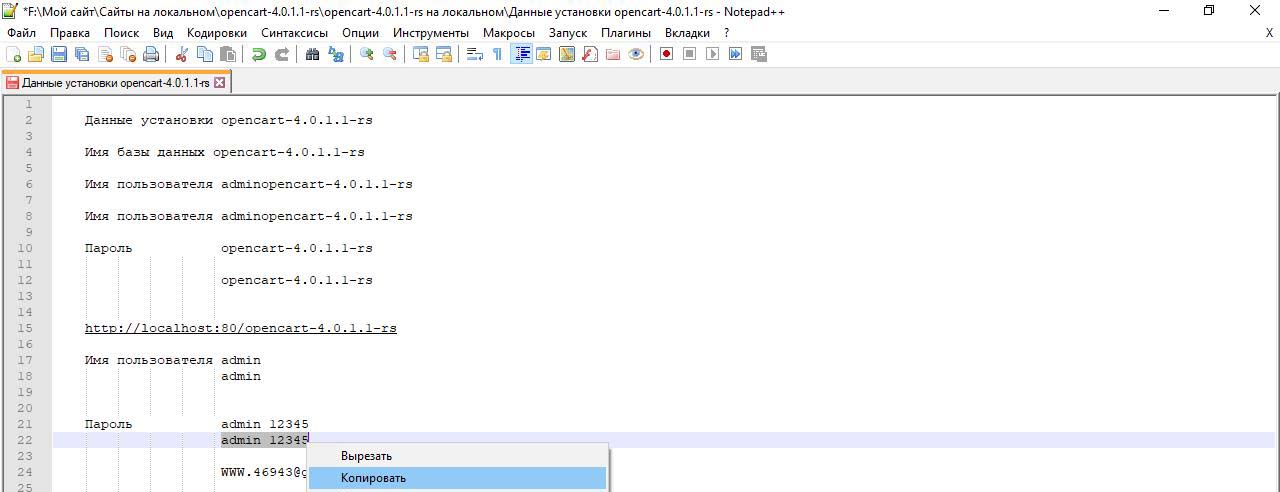This screenshot has height=492, width=1280.
Task: Click the Print icon in toolbar
Action: coord(151,54)
